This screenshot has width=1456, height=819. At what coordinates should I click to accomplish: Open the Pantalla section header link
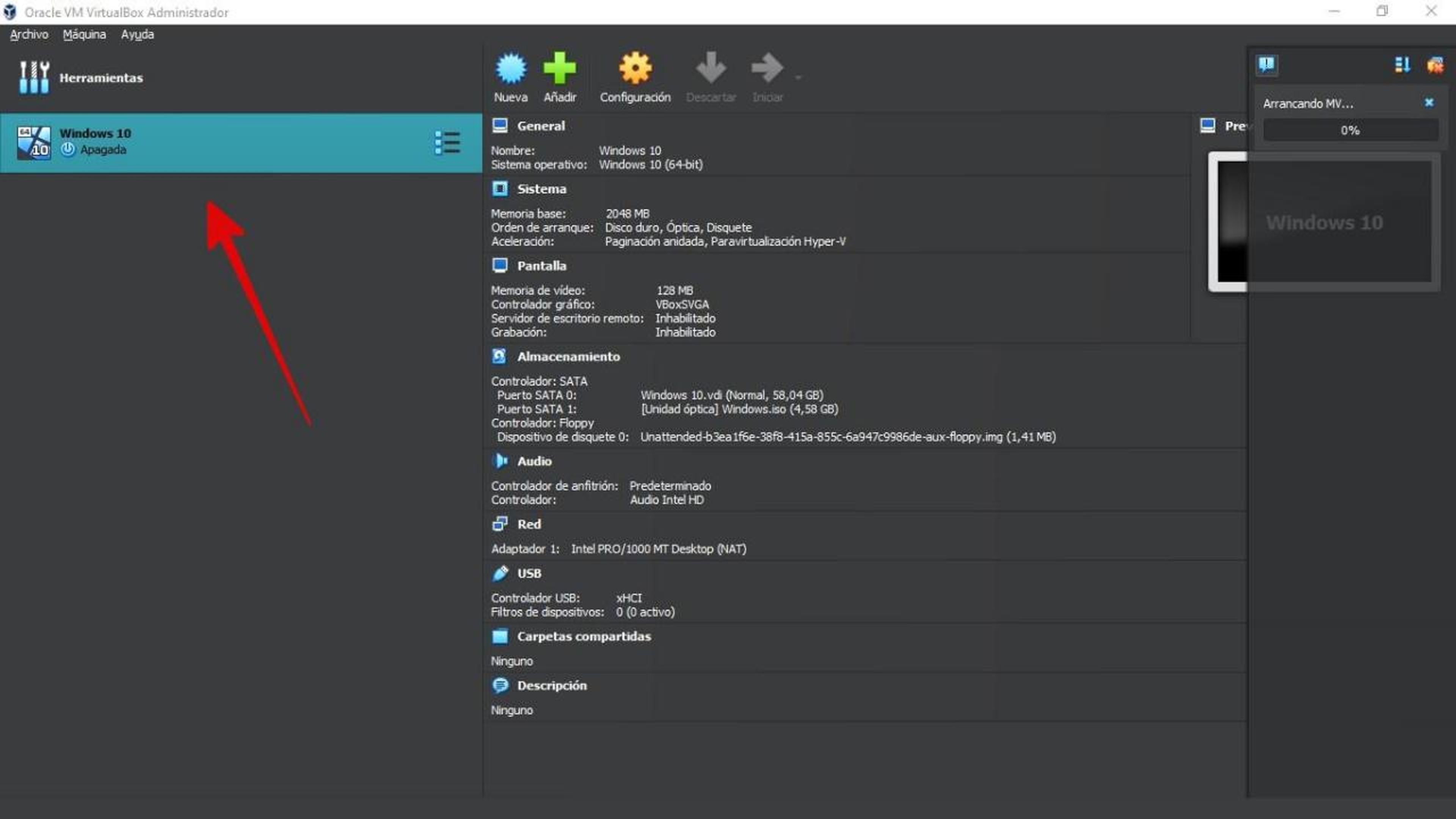click(x=541, y=266)
